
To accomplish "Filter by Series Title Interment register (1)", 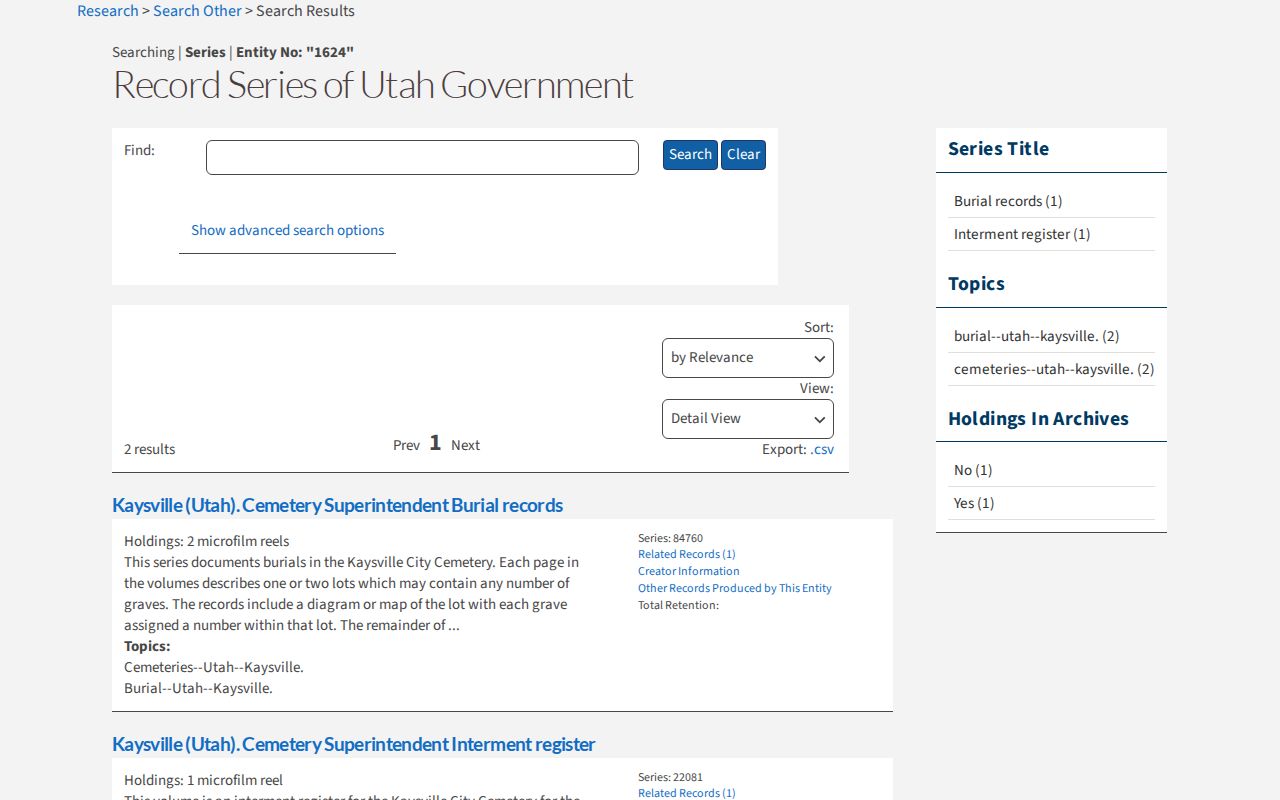I will point(1022,234).
